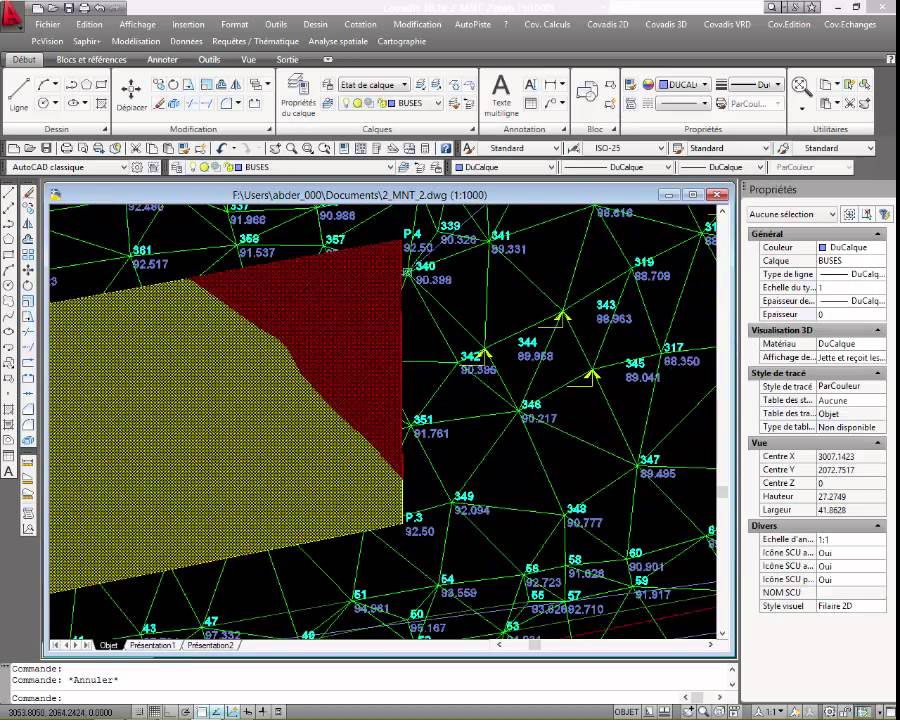Toggle BUSES layer light bulb in ribbon
This screenshot has width=900, height=720.
(x=346, y=103)
